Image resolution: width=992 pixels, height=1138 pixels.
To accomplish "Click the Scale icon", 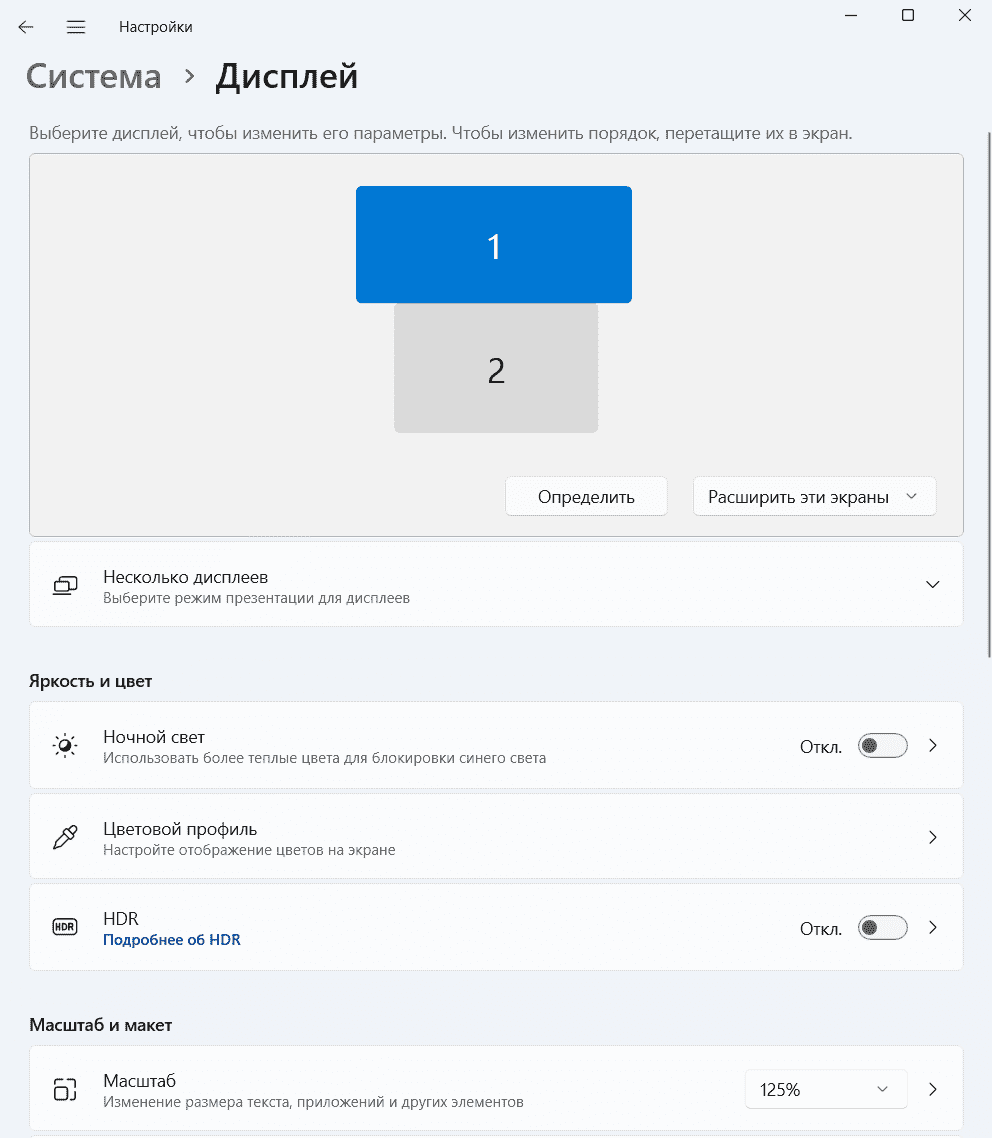I will pos(65,1089).
